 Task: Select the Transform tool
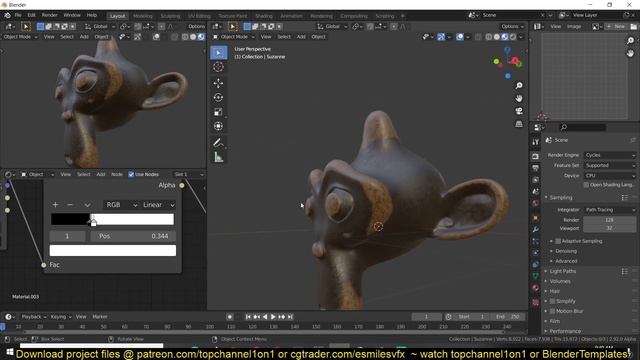[218, 126]
